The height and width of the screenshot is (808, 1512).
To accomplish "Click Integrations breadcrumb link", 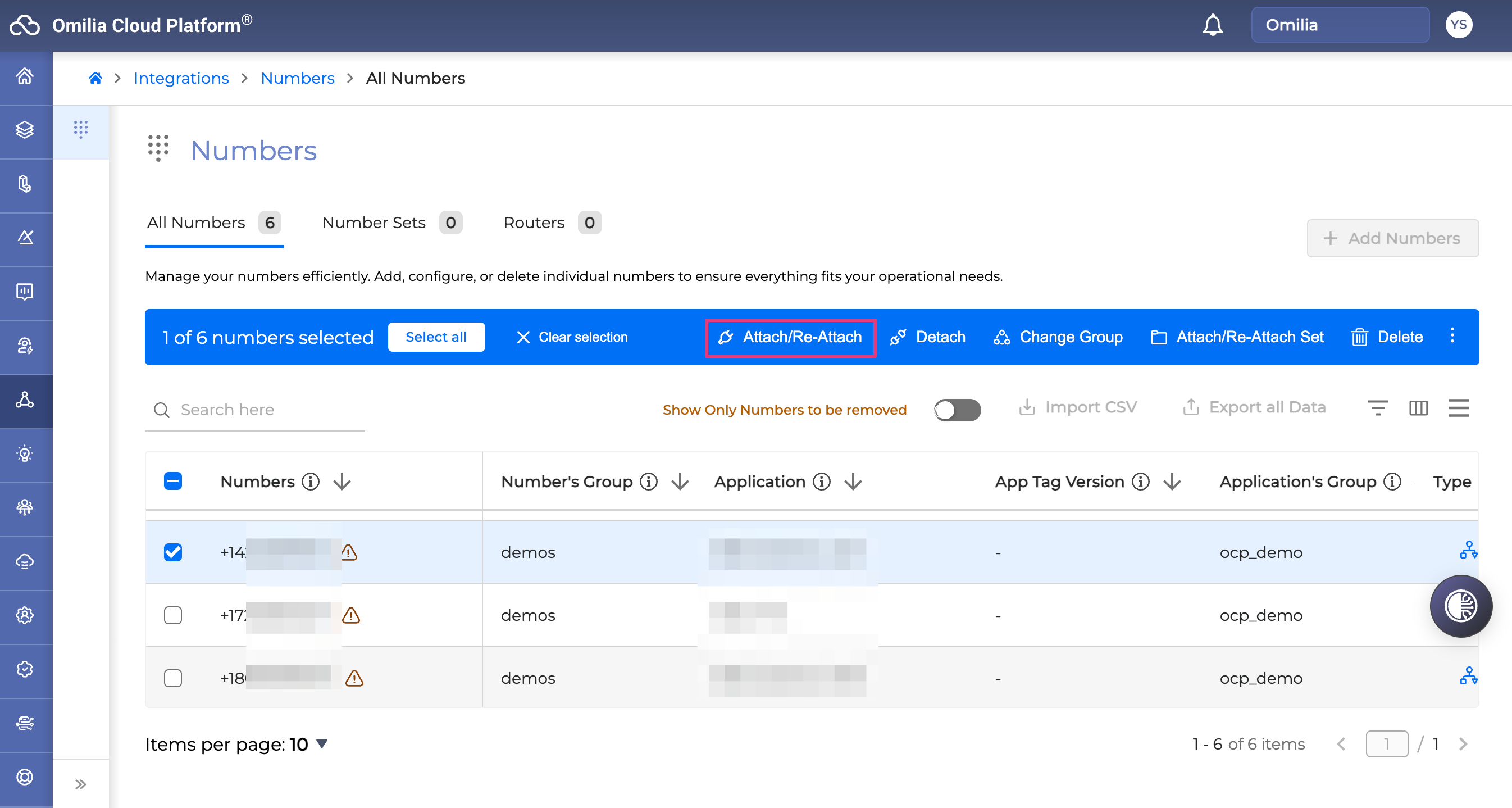I will point(181,78).
